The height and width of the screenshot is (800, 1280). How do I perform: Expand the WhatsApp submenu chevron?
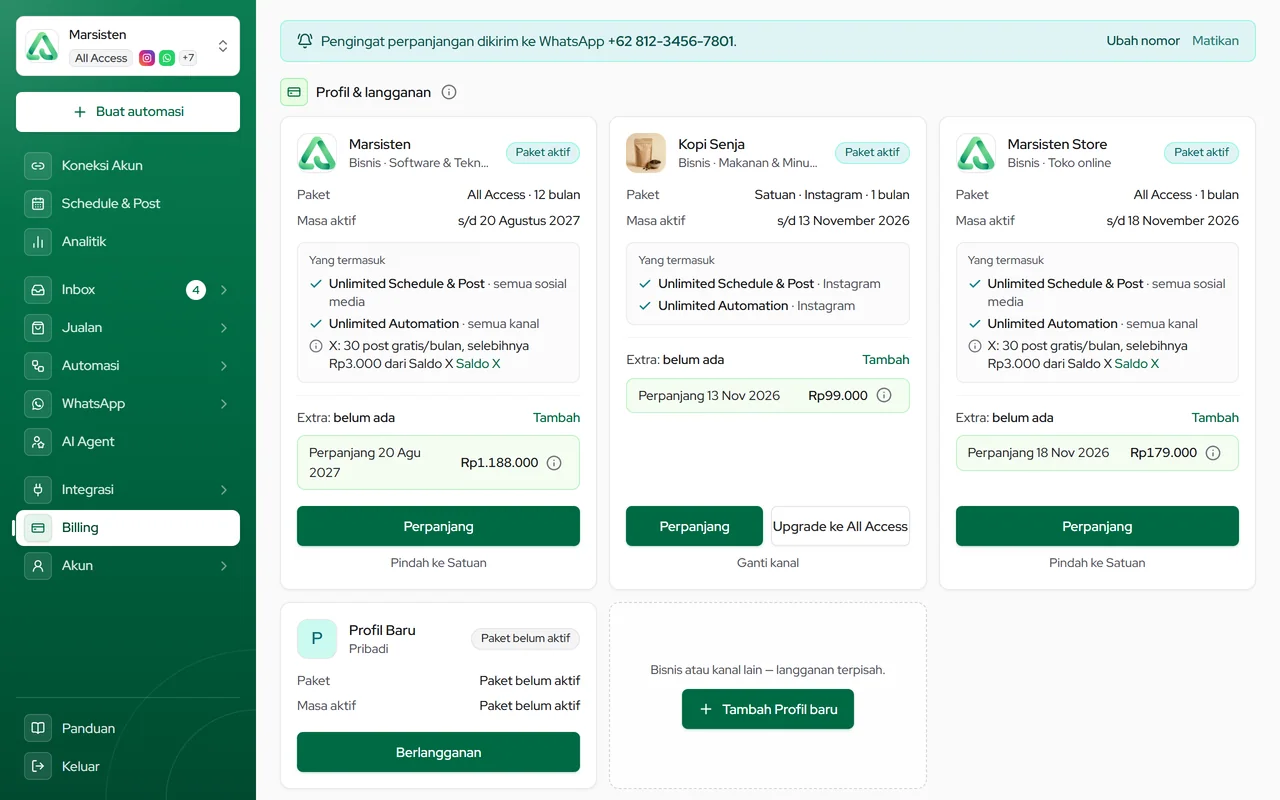coord(224,404)
